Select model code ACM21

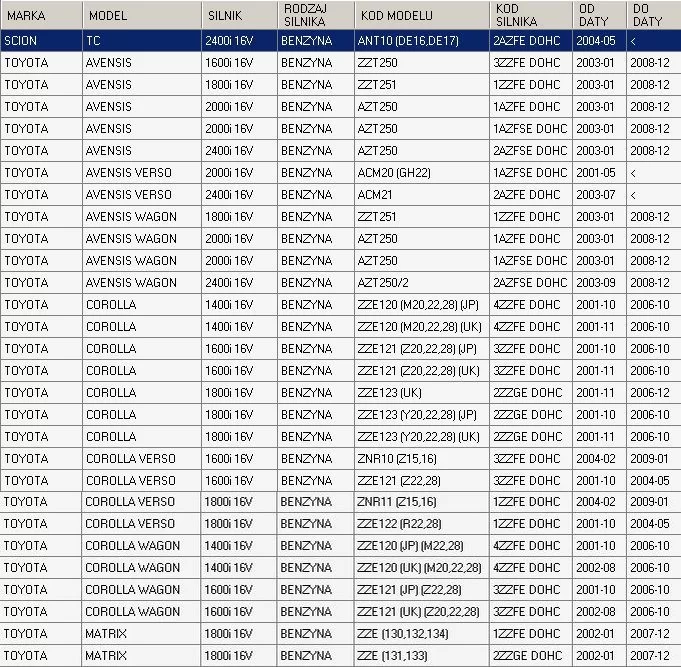(x=422, y=195)
